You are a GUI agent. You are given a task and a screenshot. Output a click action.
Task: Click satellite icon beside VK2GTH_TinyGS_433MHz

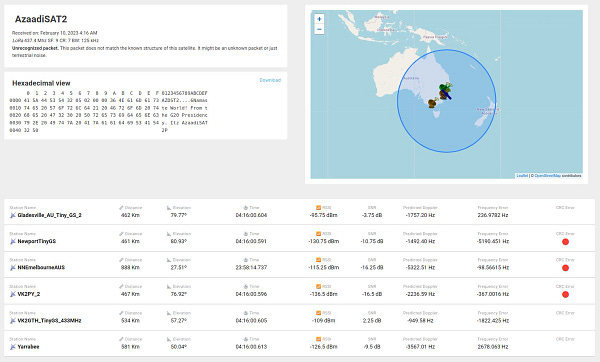pyautogui.click(x=13, y=321)
